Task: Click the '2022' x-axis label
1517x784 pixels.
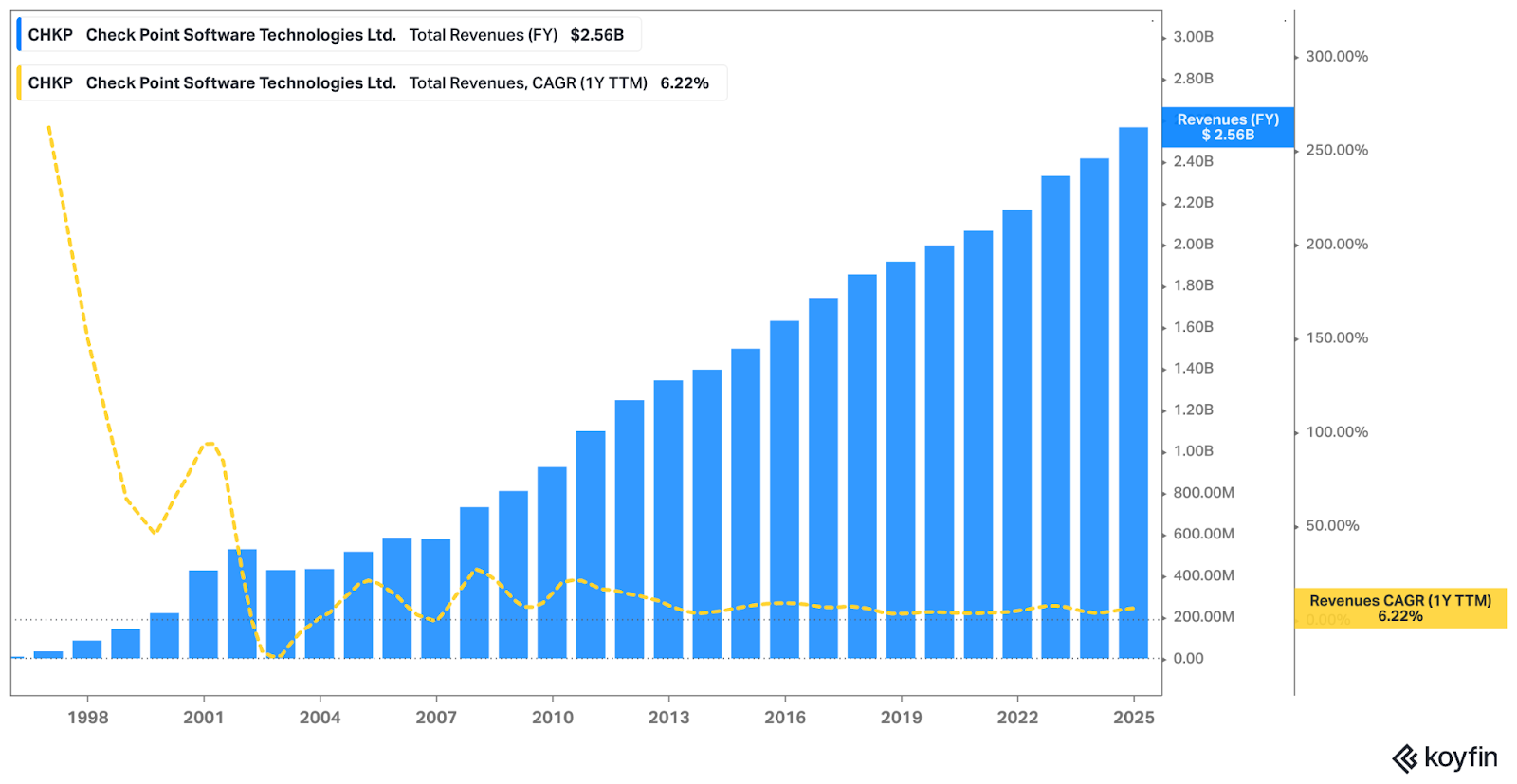Action: pyautogui.click(x=1017, y=718)
